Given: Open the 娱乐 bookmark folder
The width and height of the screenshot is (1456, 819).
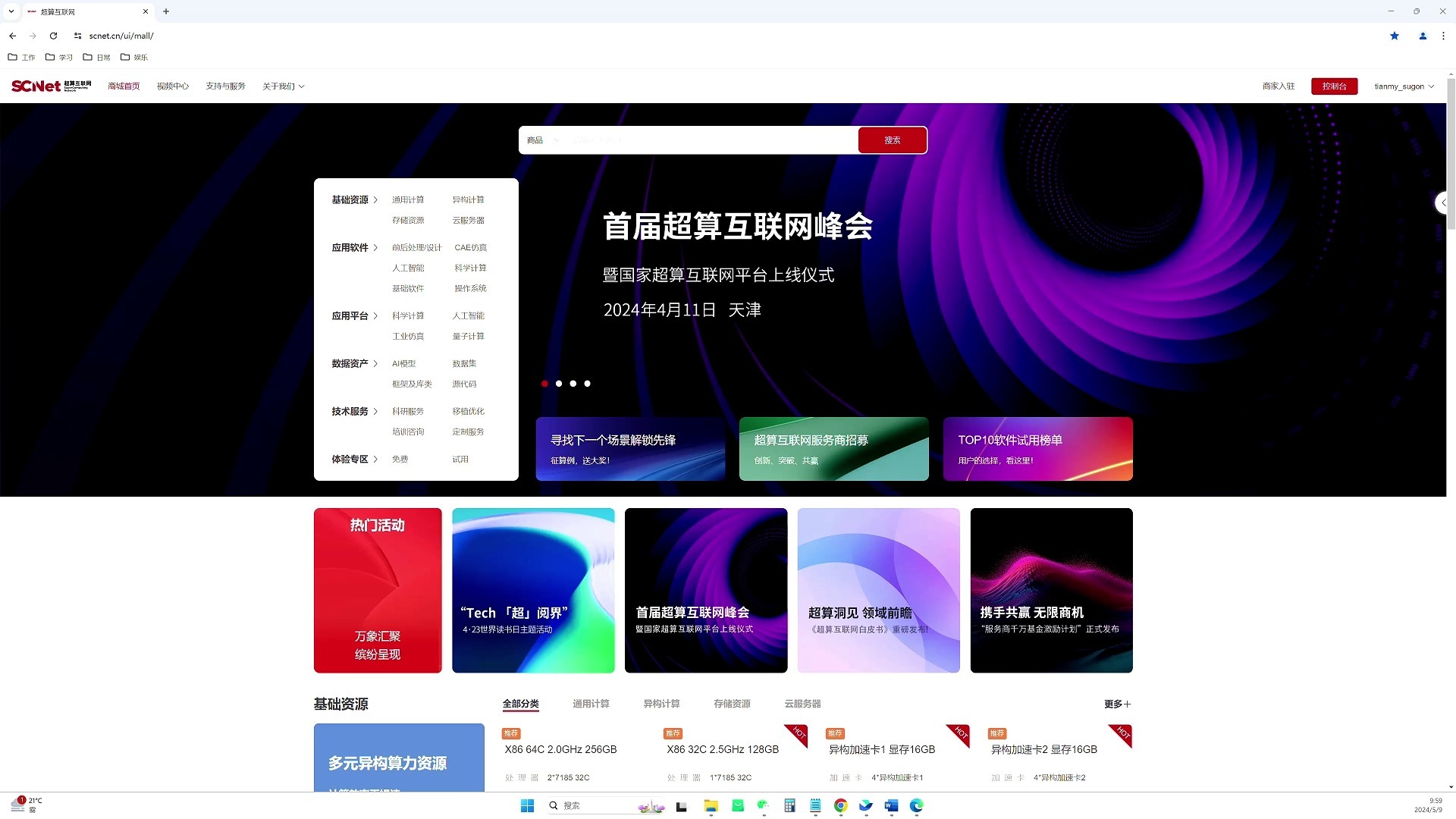Looking at the screenshot, I should pyautogui.click(x=134, y=57).
